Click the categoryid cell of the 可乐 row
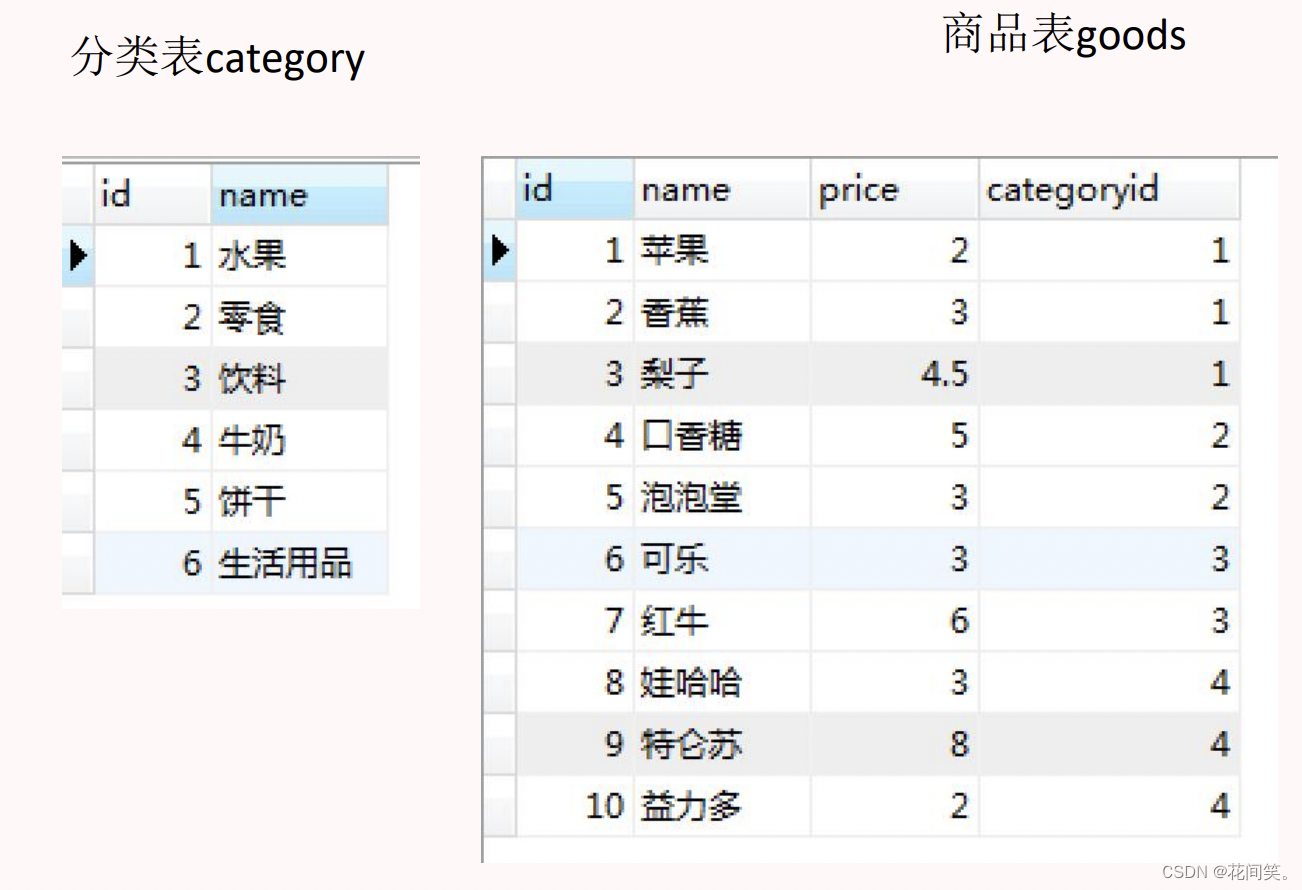The height and width of the screenshot is (890, 1302). pyautogui.click(x=1109, y=559)
